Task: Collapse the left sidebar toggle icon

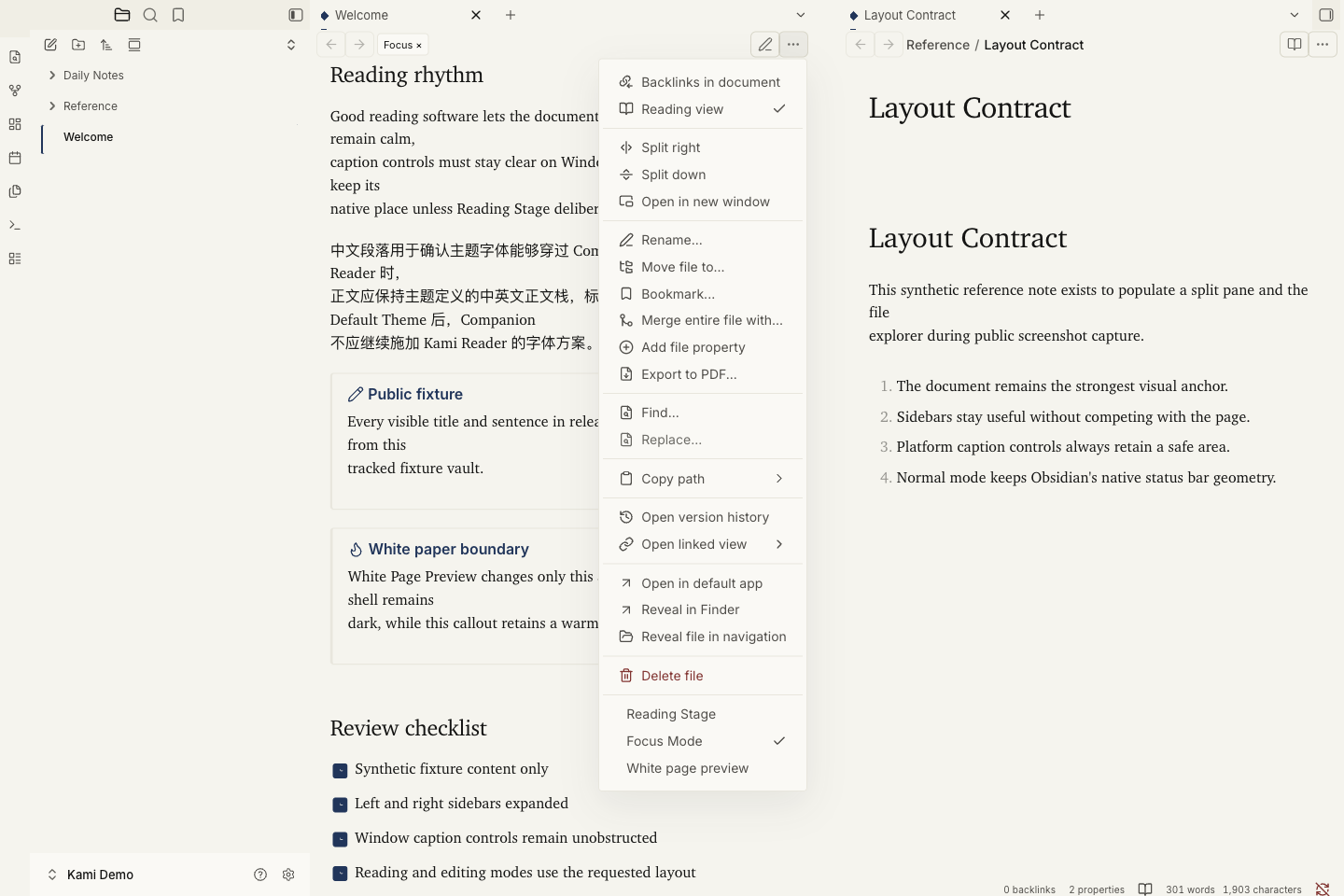Action: click(296, 15)
